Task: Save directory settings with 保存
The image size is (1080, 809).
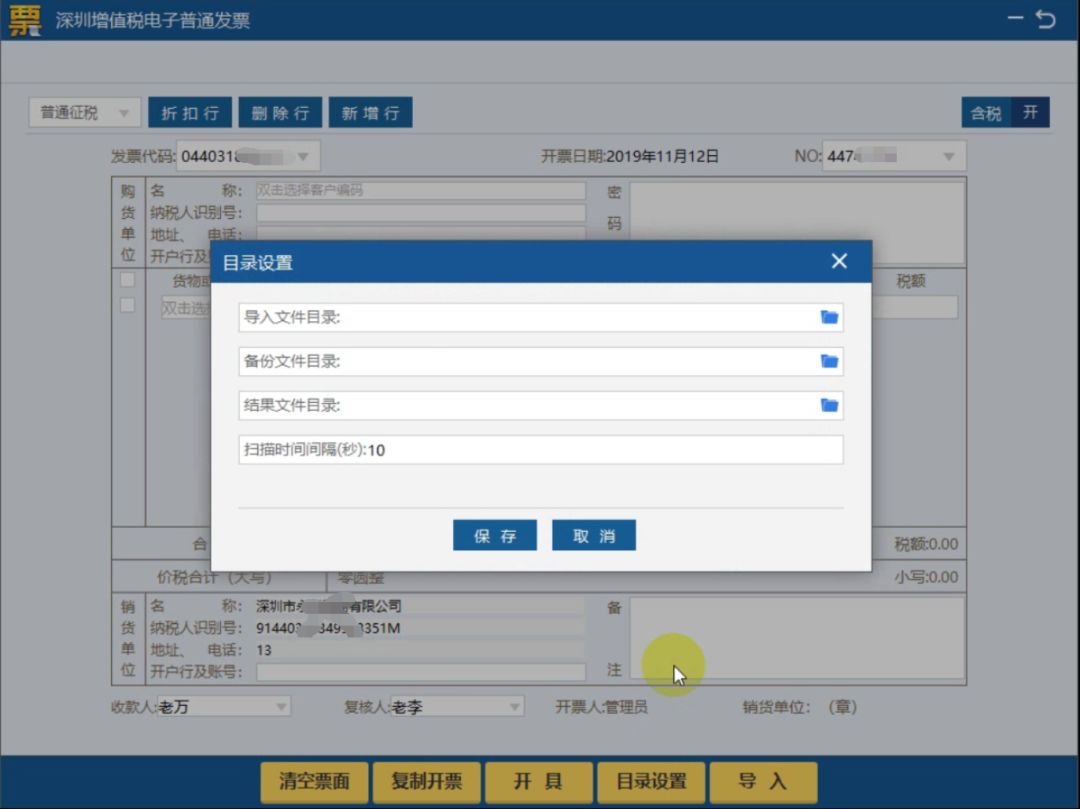Action: coord(495,536)
